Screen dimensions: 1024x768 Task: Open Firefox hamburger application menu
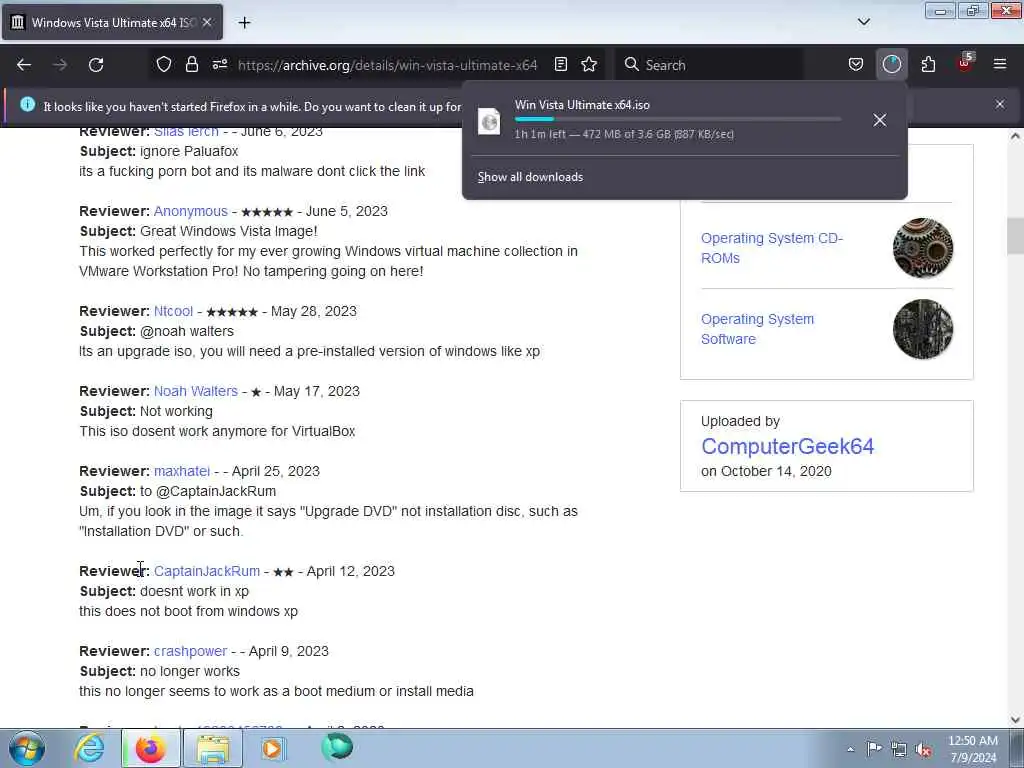coord(1000,65)
